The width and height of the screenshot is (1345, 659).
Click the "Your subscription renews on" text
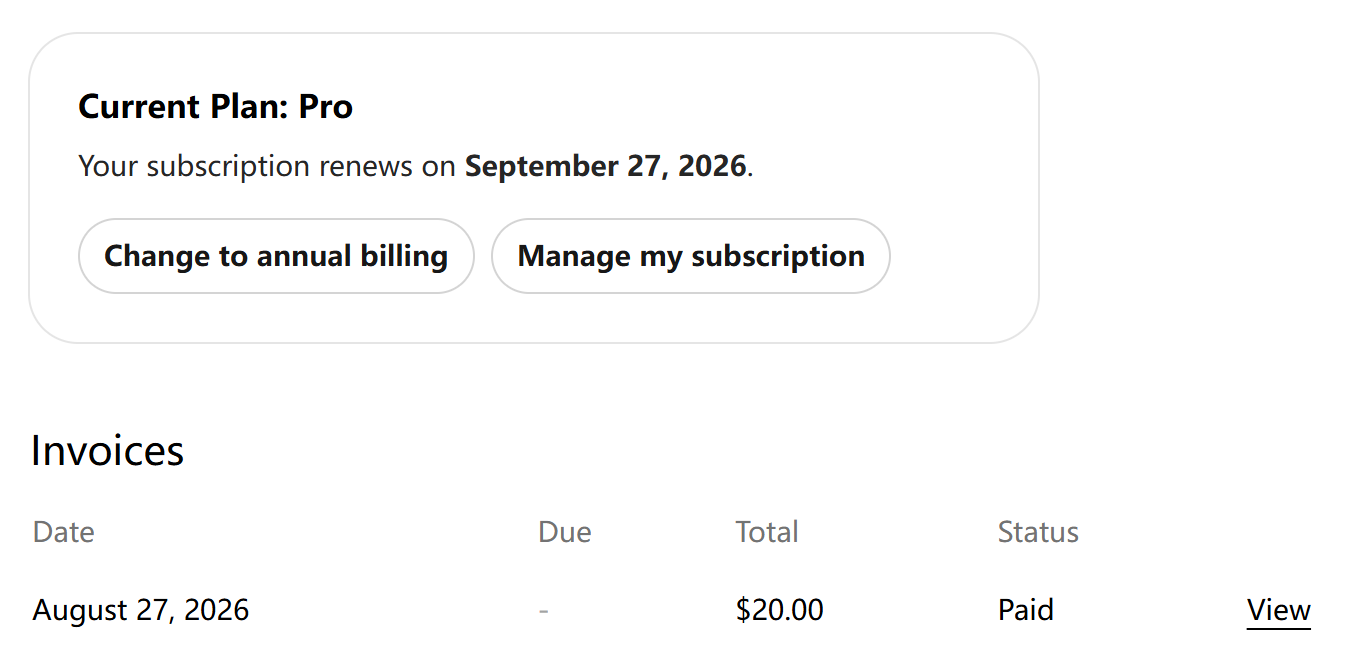coord(267,166)
